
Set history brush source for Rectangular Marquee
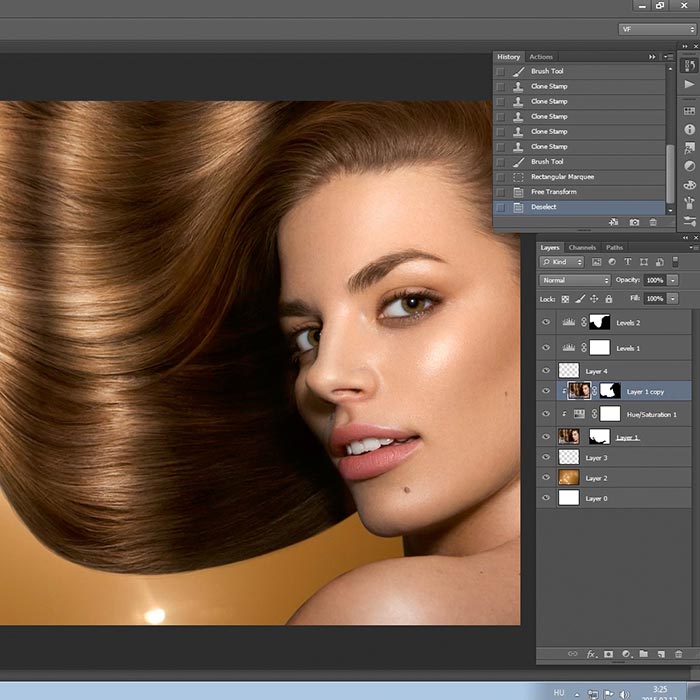click(x=500, y=177)
